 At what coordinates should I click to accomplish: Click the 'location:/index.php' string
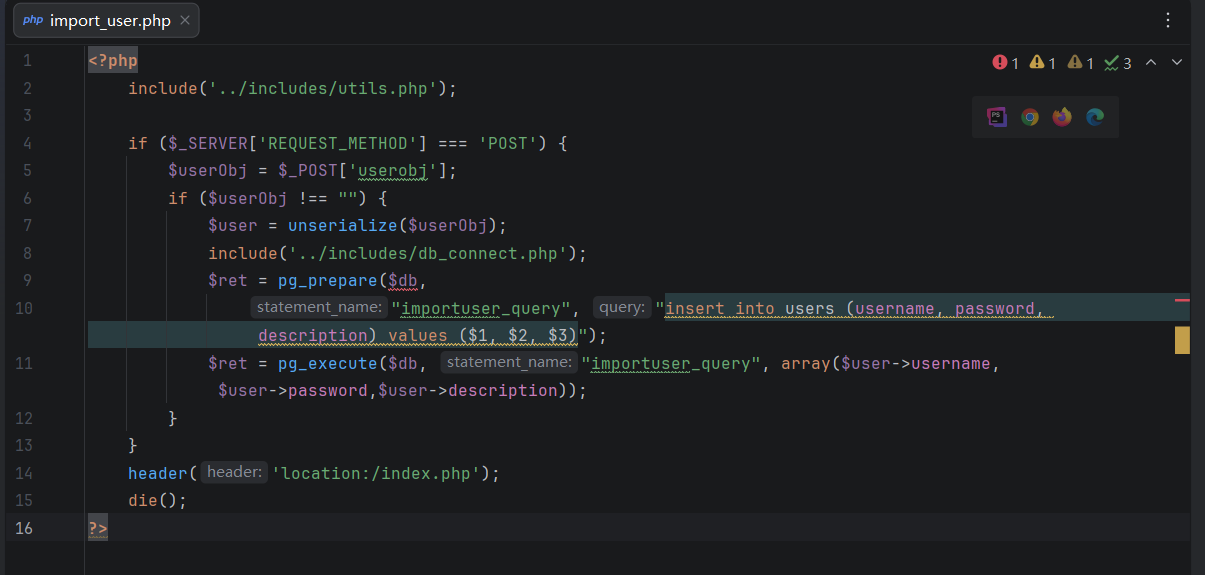point(378,473)
